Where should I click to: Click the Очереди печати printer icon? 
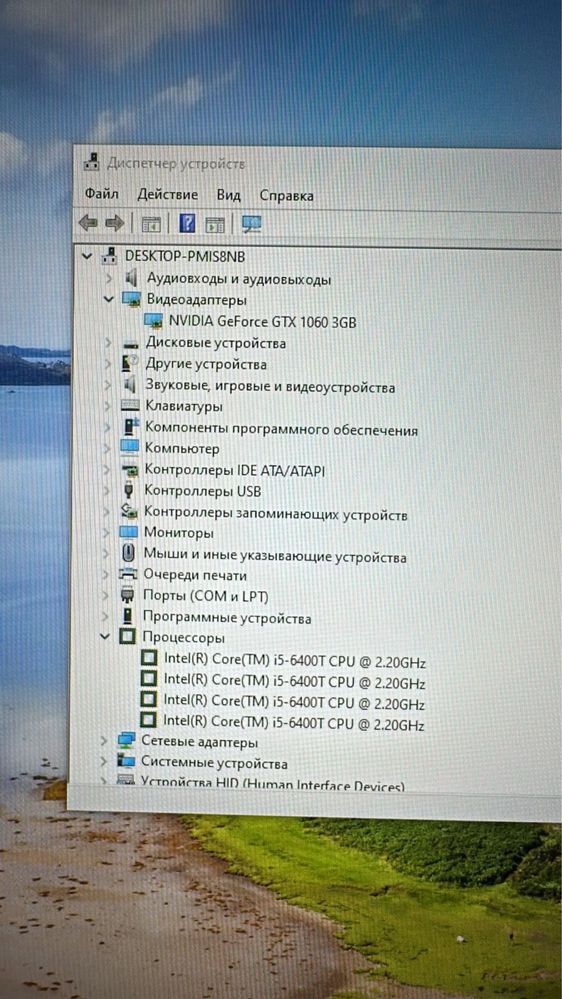click(x=129, y=575)
